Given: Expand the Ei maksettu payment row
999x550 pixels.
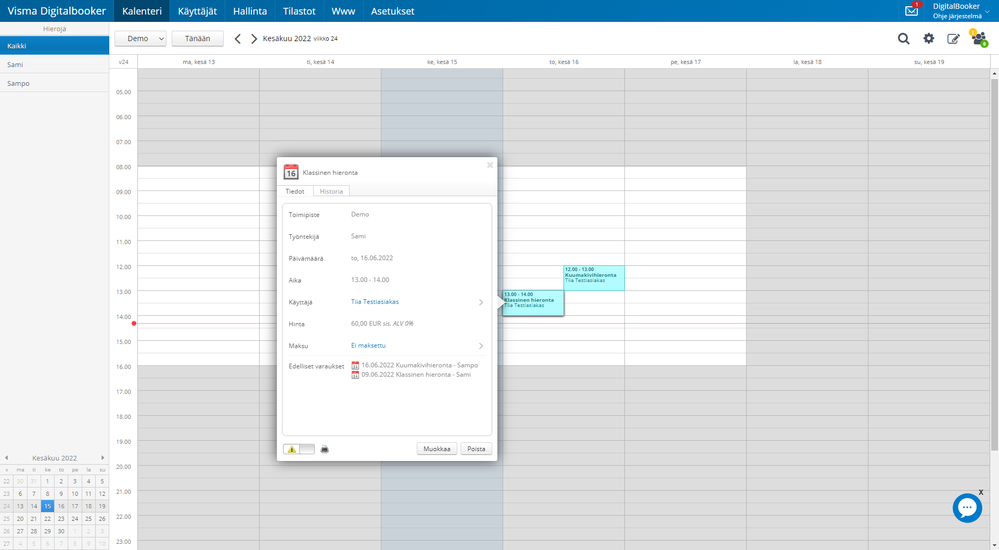Looking at the screenshot, I should 387,345.
